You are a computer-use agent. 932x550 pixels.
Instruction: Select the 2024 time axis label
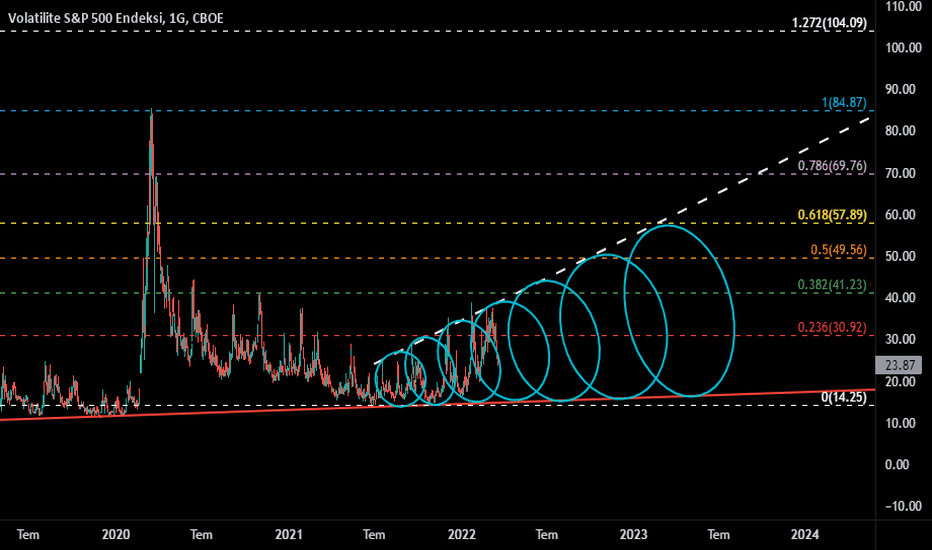point(805,535)
